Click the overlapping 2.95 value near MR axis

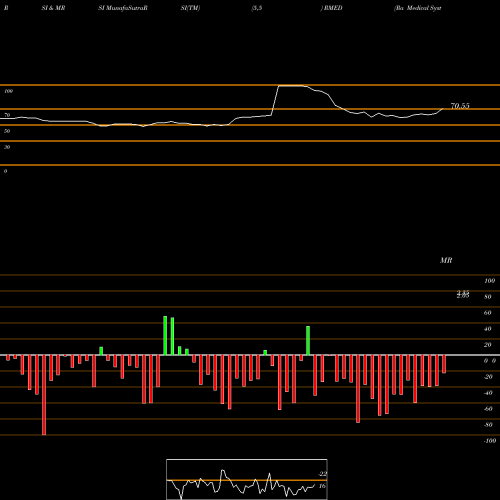[x=463, y=294]
